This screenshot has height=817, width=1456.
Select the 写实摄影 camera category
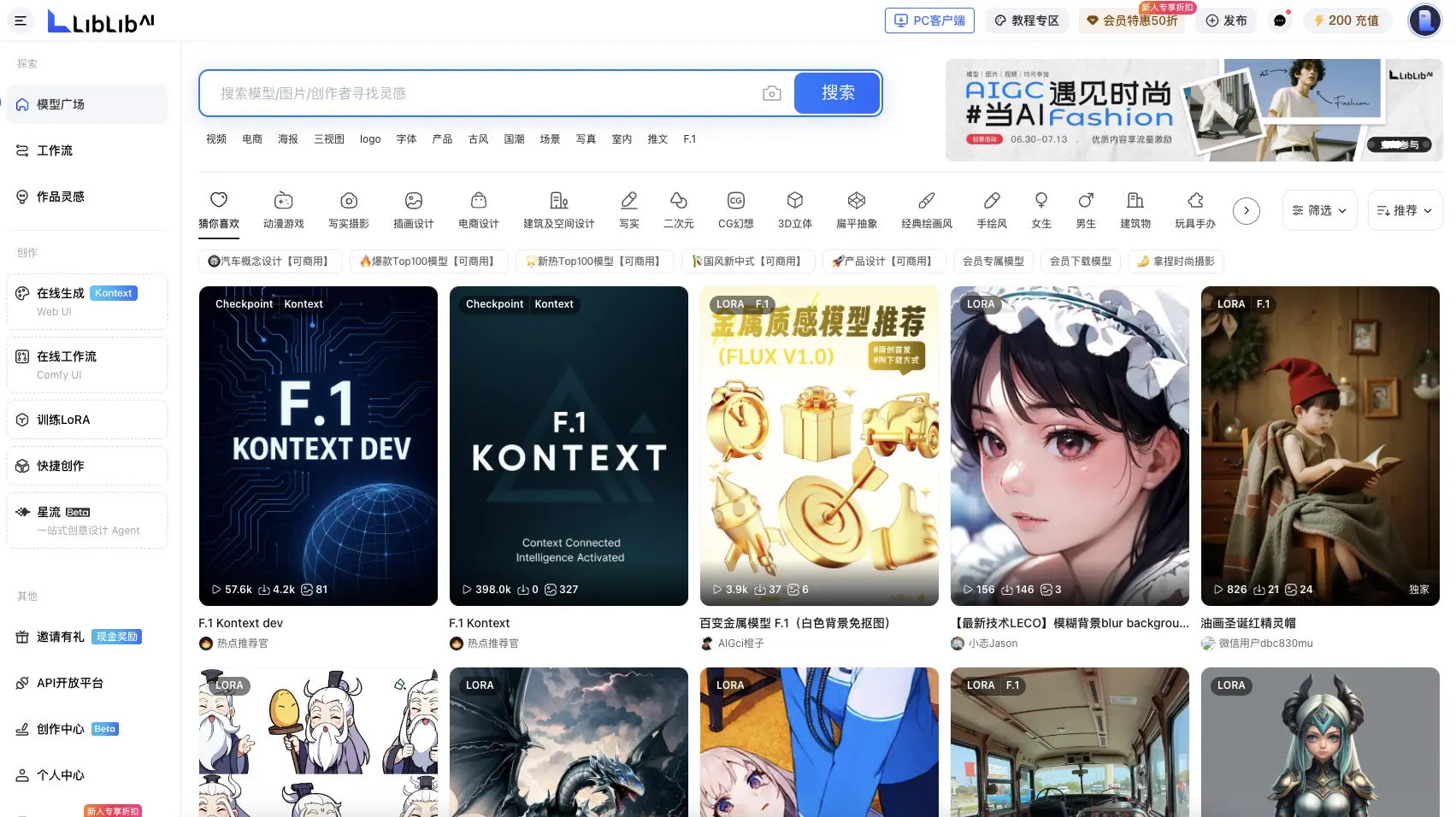[x=349, y=210]
